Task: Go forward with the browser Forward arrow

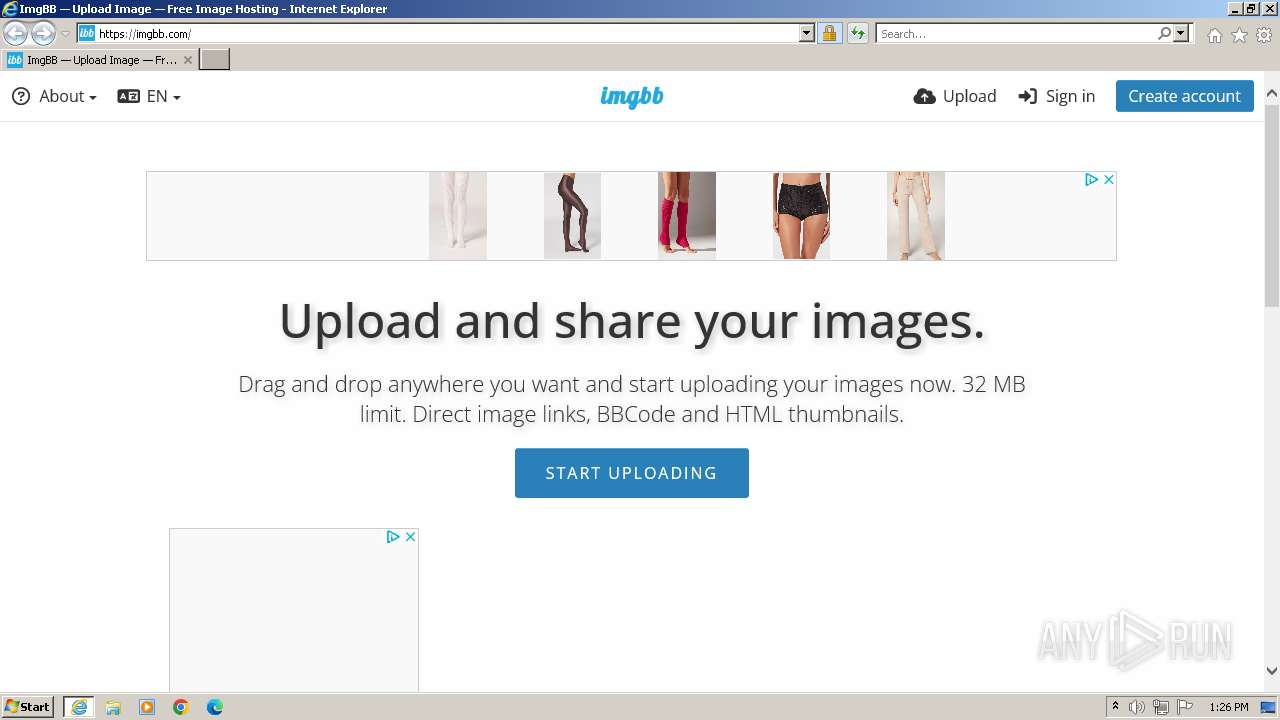Action: coord(43,33)
